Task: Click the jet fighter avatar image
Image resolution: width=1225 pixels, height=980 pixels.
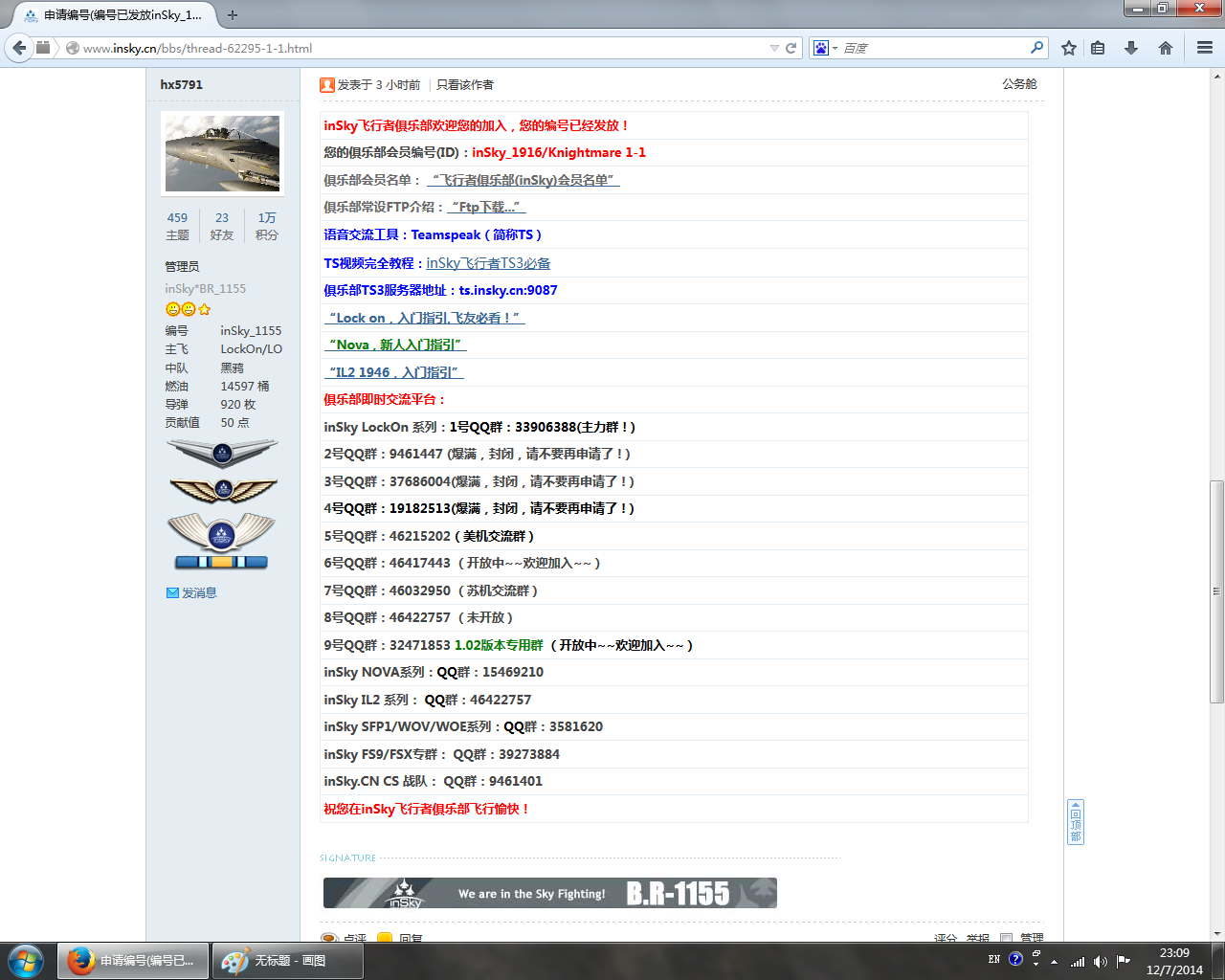Action: point(223,153)
